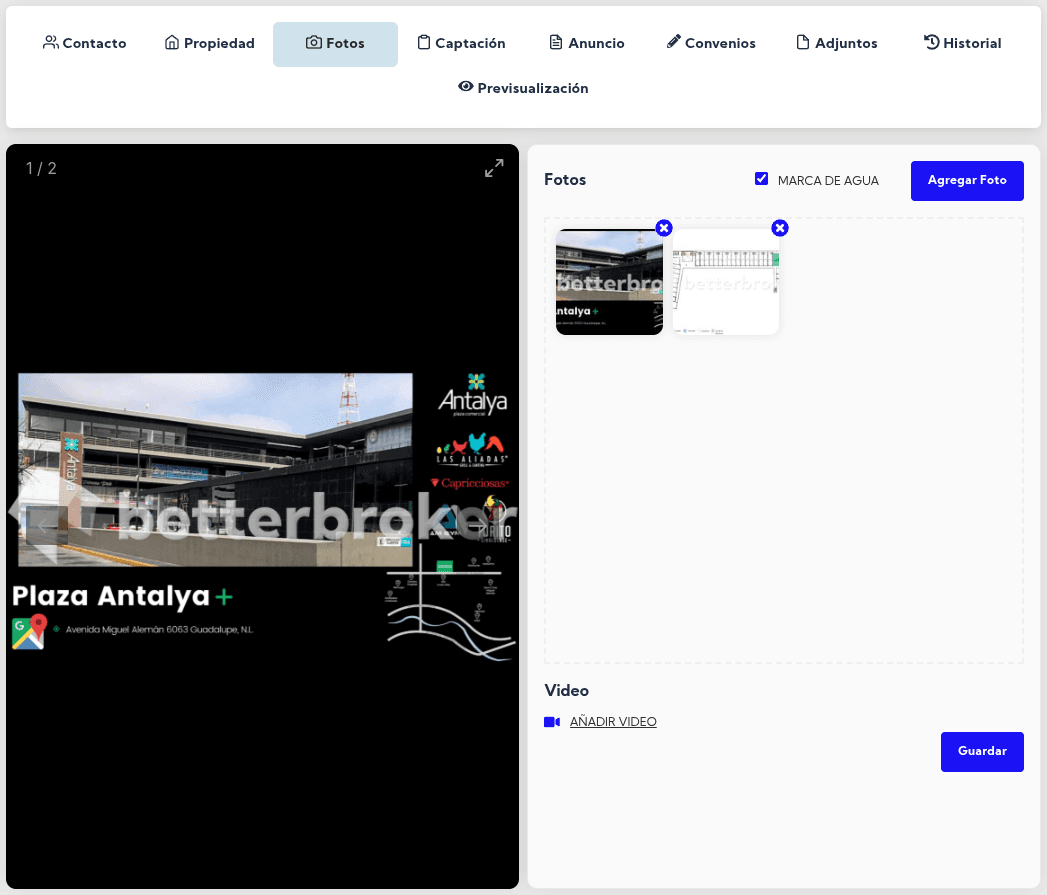Select the building photo thumbnail
Screen dimensions: 1047x895
609,283
